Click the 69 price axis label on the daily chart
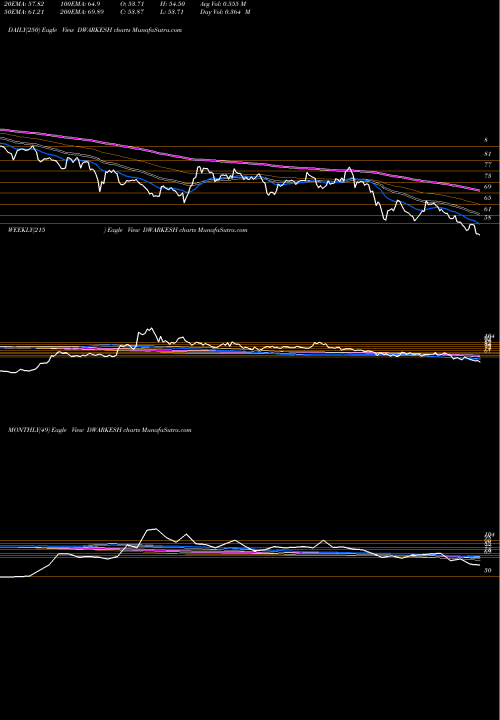This screenshot has height=720, width=500. 488,187
